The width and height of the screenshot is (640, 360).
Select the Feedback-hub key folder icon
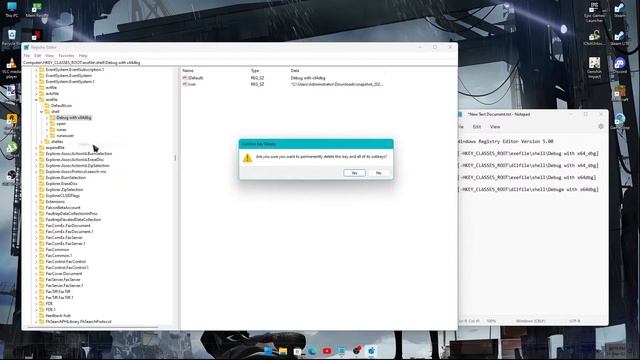pos(41,316)
